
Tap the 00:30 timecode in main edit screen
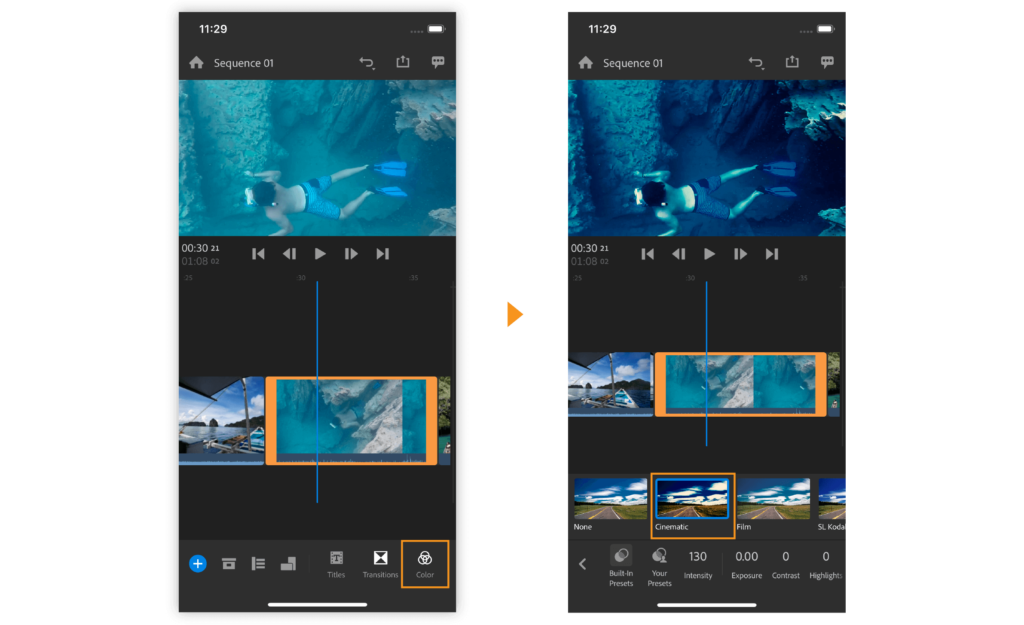(x=200, y=248)
